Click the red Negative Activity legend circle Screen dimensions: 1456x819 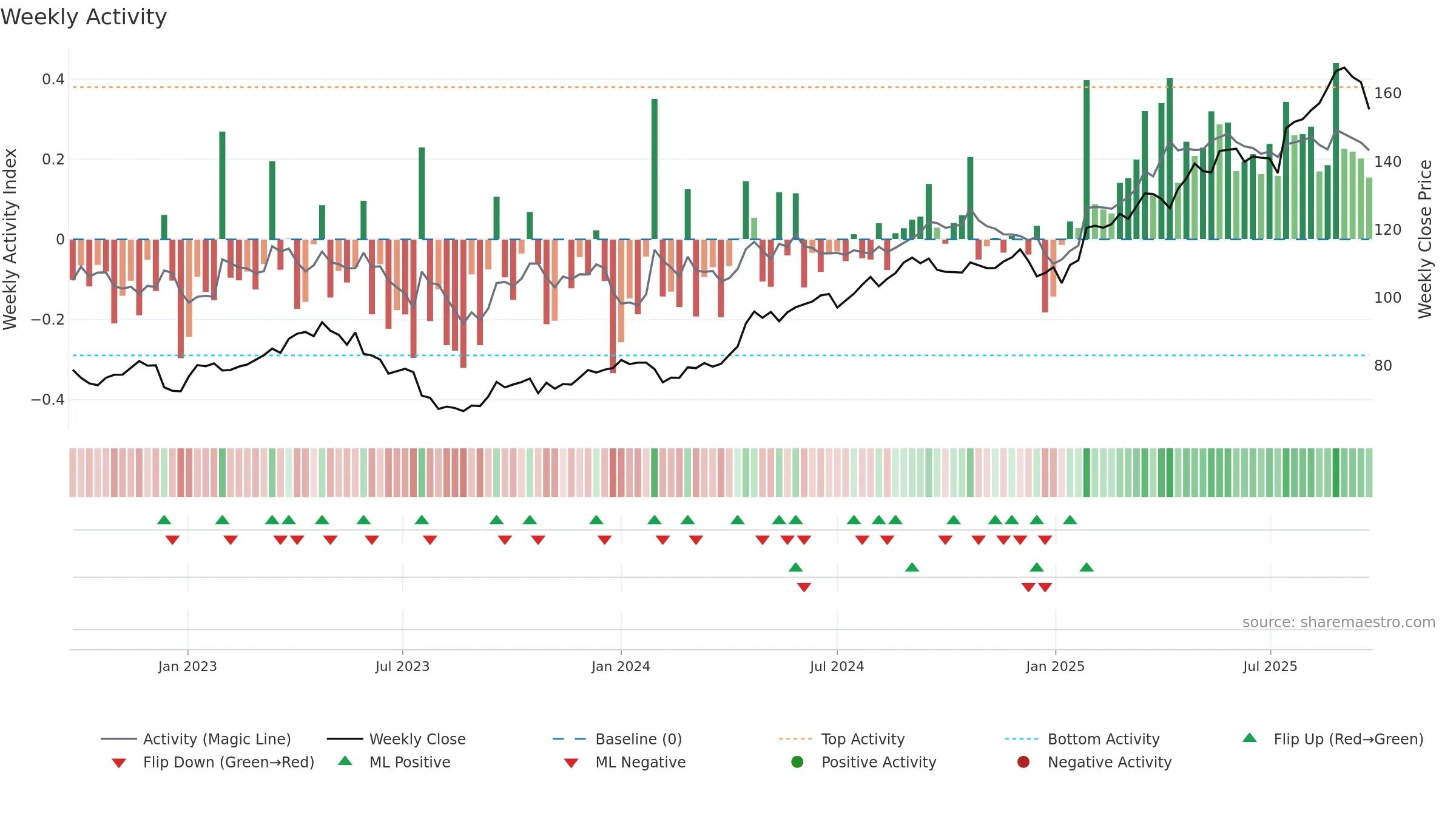point(1023,762)
